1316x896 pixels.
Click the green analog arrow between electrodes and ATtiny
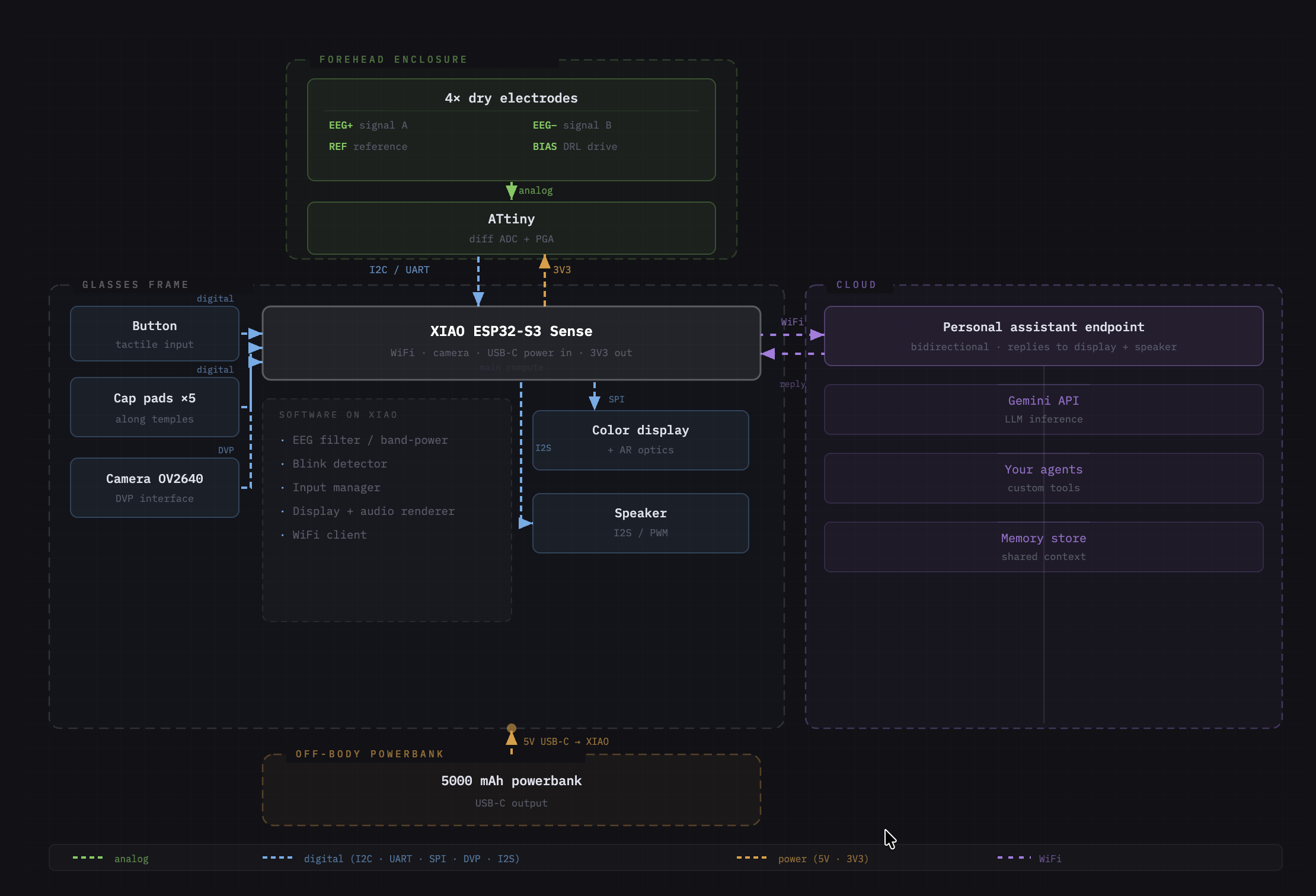click(512, 190)
